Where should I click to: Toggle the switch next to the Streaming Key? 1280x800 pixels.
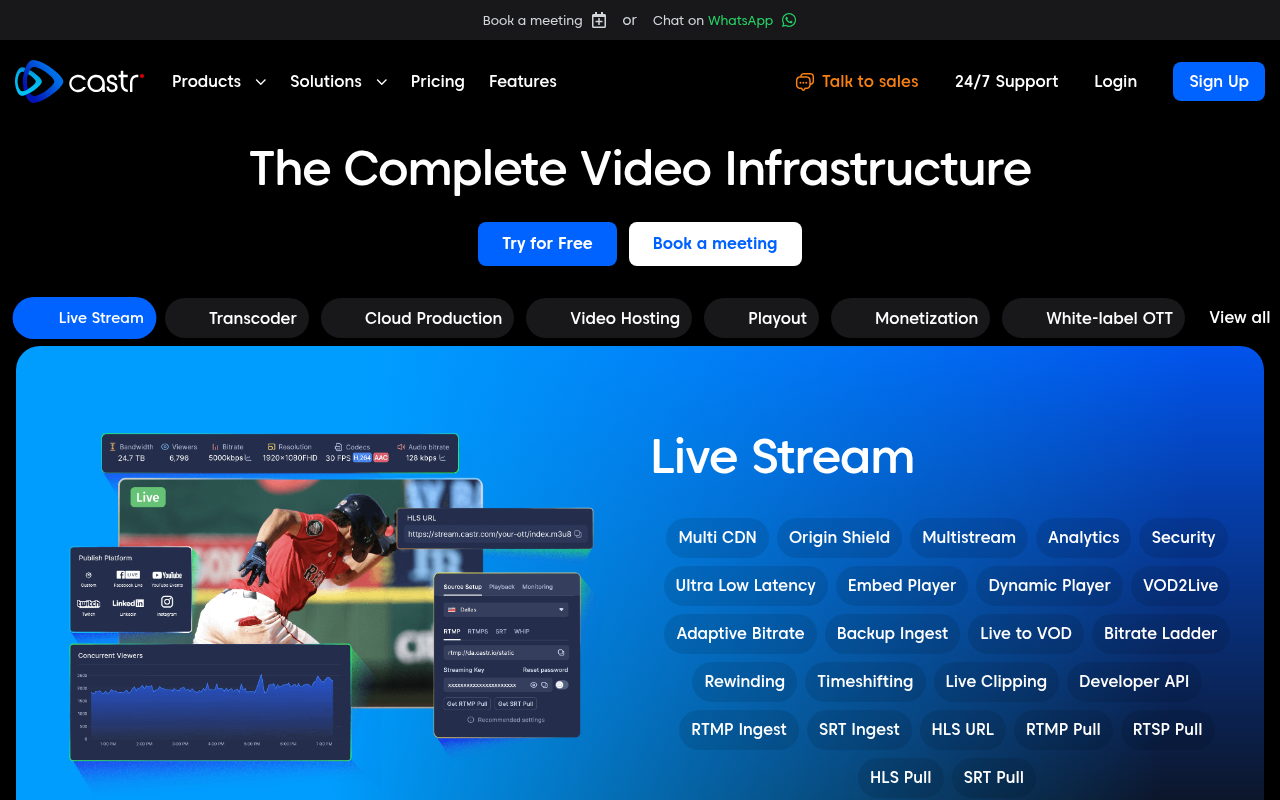point(561,685)
